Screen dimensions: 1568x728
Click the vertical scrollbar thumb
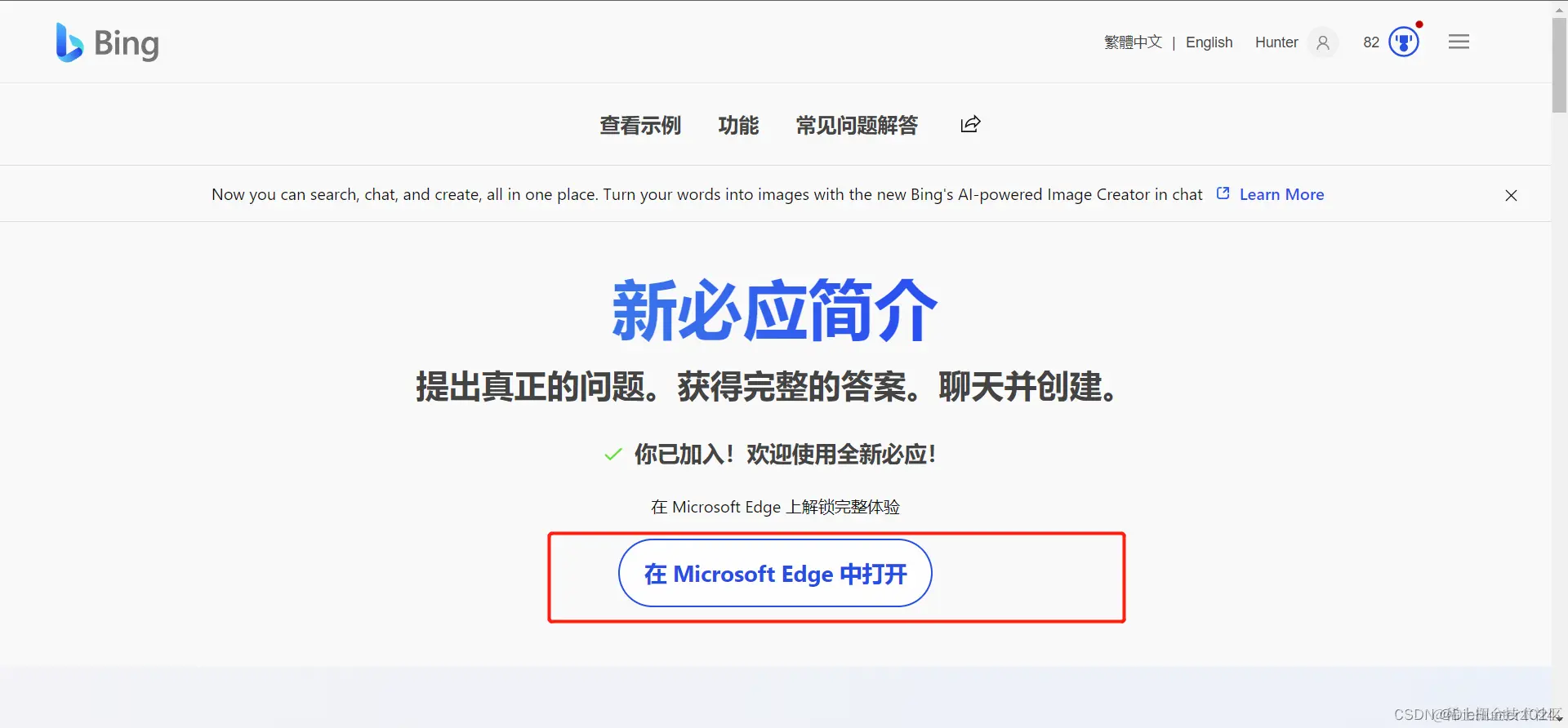pos(1559,65)
